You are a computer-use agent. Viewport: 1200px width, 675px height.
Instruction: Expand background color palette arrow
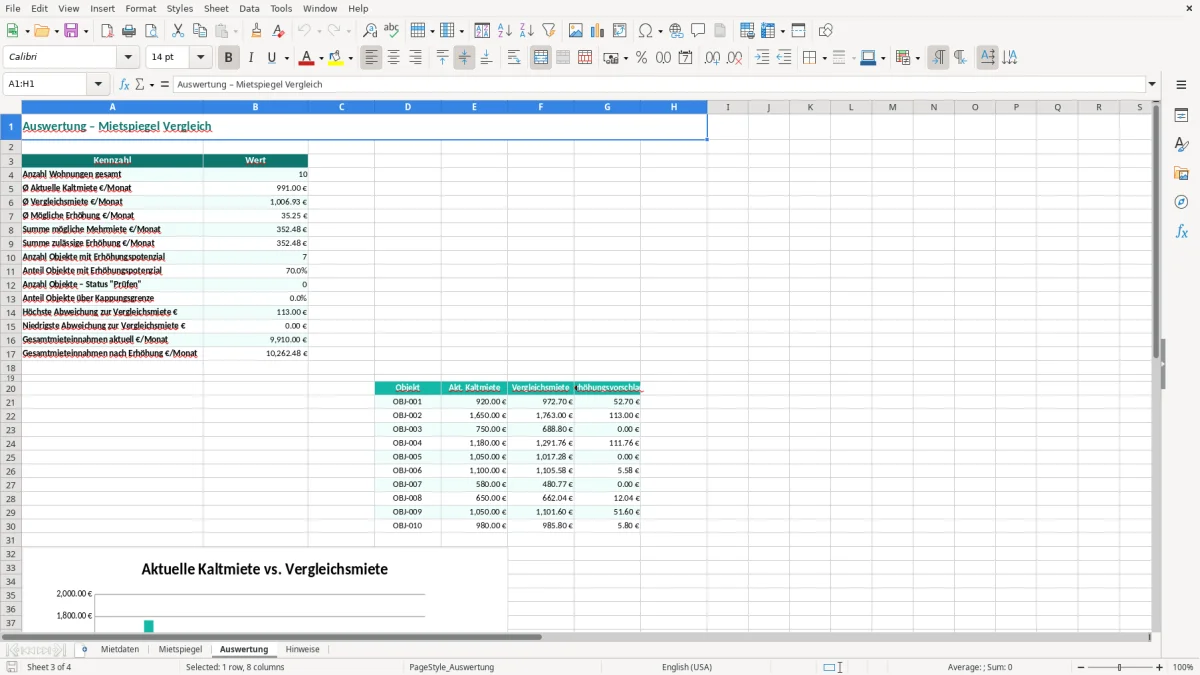[350, 58]
